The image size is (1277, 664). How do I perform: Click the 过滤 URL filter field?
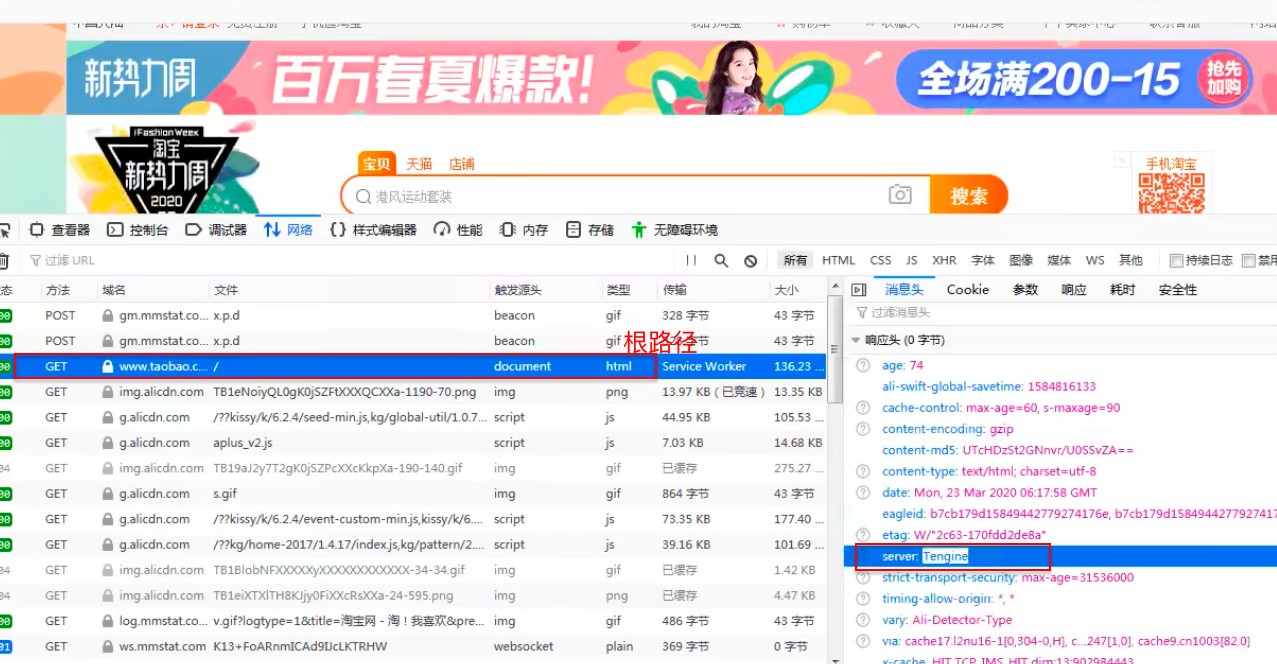point(350,261)
